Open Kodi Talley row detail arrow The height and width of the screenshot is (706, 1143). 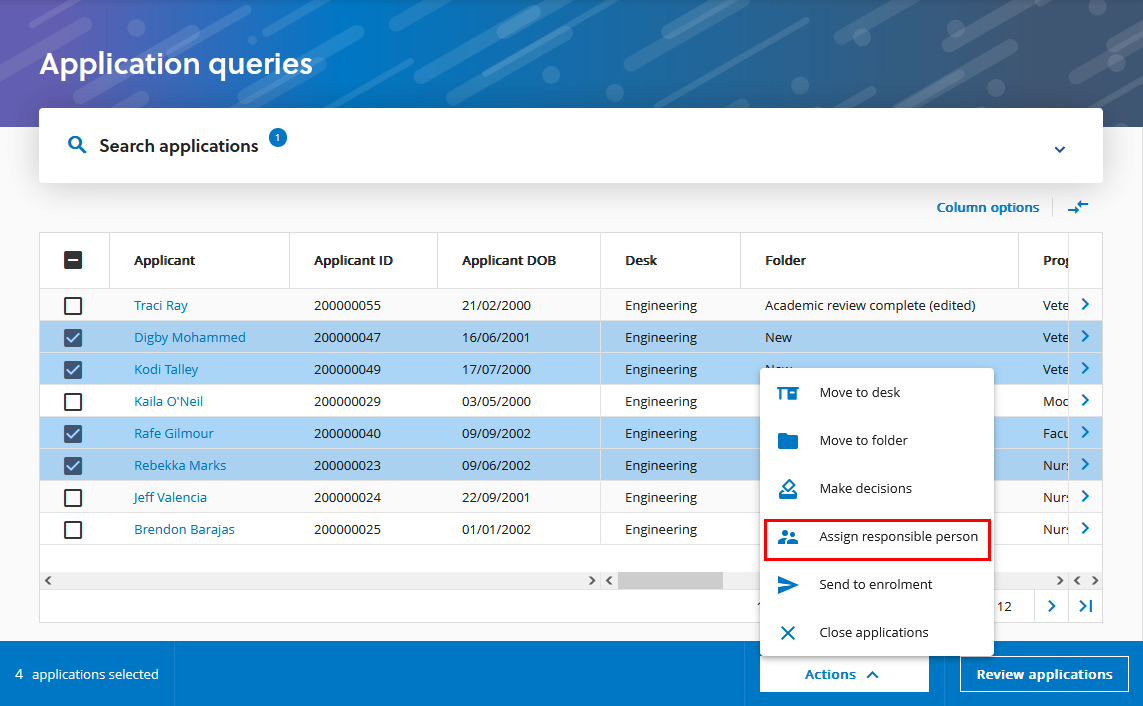[1085, 369]
